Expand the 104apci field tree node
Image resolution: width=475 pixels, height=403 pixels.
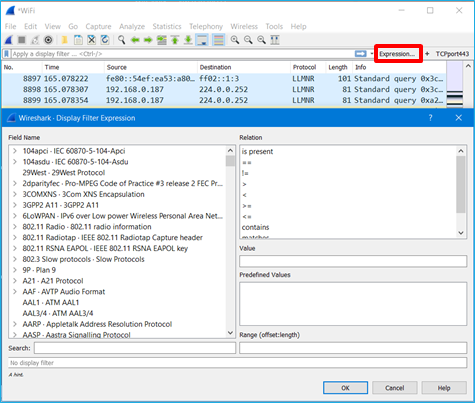pos(15,151)
